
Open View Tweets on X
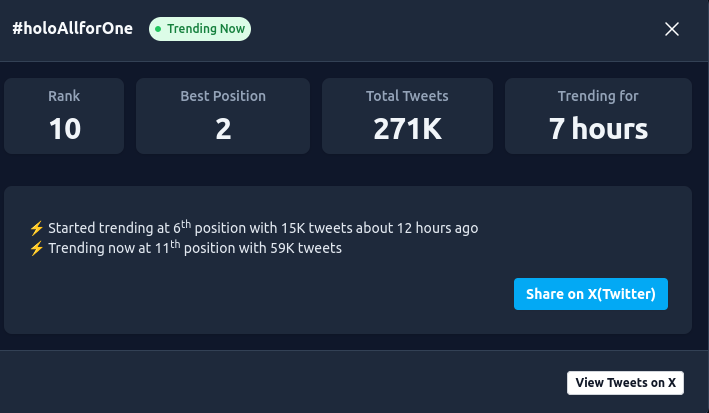[626, 383]
